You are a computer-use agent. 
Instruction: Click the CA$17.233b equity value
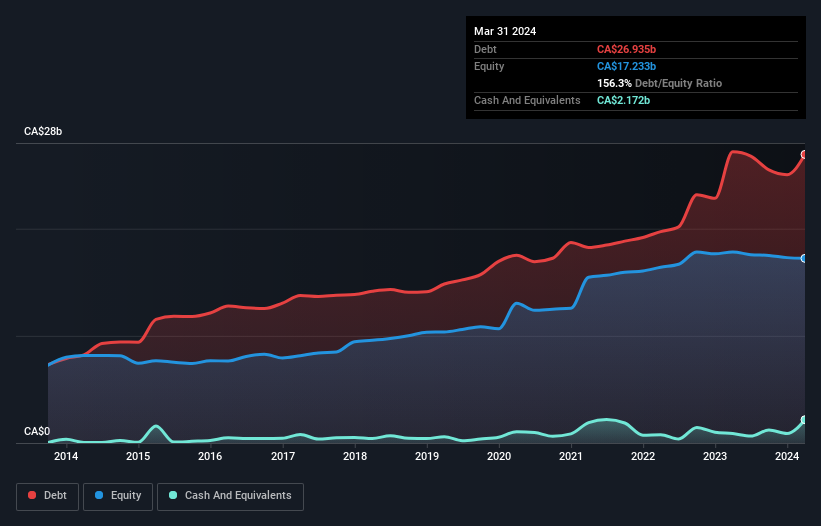[626, 66]
